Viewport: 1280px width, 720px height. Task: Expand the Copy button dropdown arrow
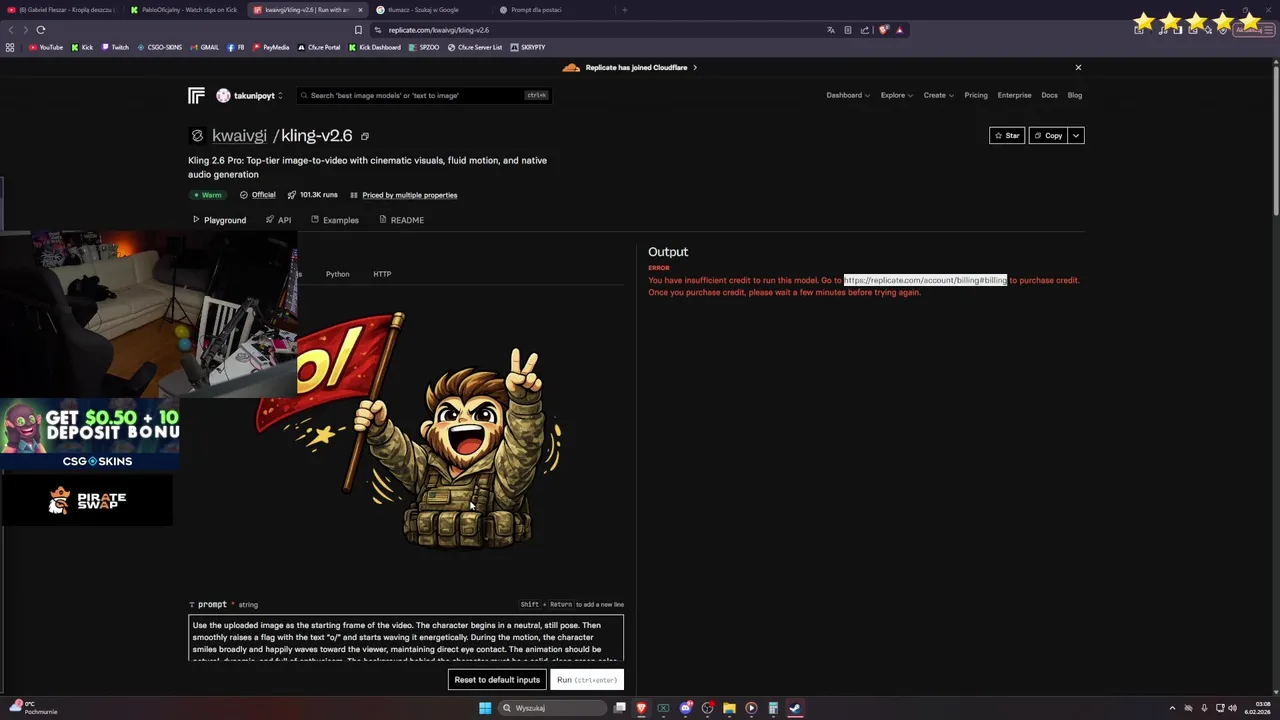pos(1076,135)
